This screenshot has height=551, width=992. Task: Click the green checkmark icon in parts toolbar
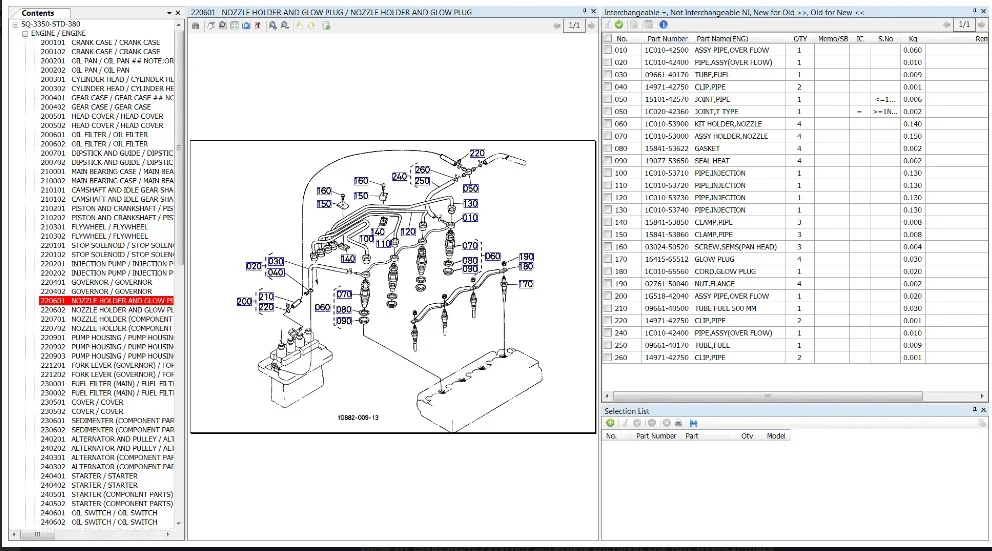click(620, 25)
